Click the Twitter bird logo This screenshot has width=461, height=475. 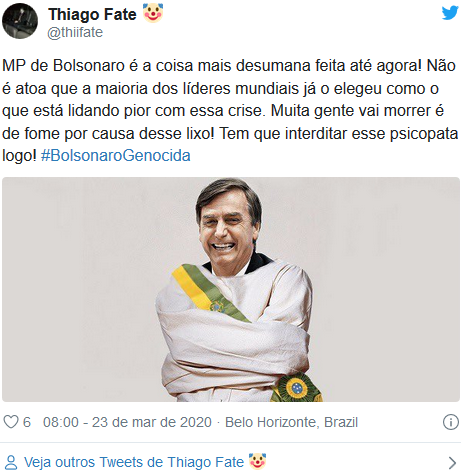tap(450, 13)
